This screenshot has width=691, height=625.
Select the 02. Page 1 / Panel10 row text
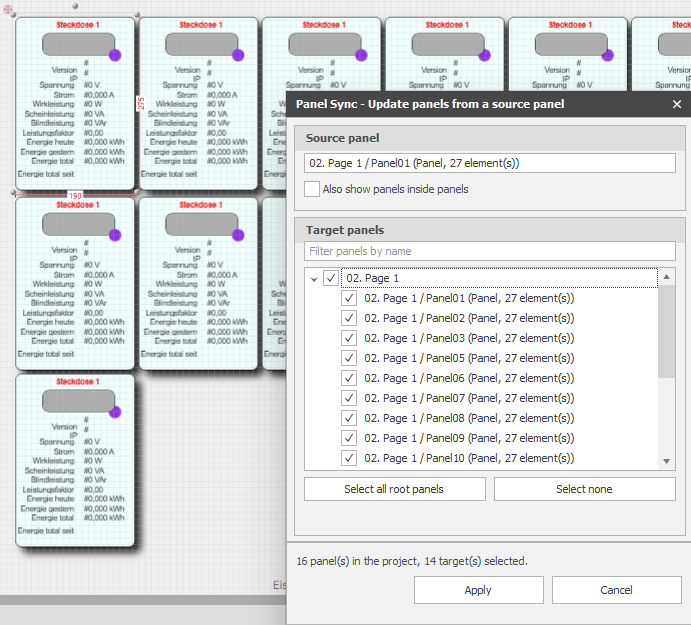(469, 458)
